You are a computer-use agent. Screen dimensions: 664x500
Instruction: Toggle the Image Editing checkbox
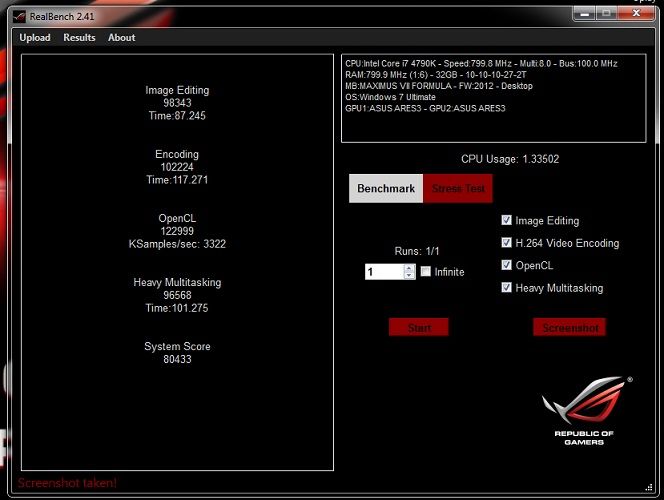[506, 220]
